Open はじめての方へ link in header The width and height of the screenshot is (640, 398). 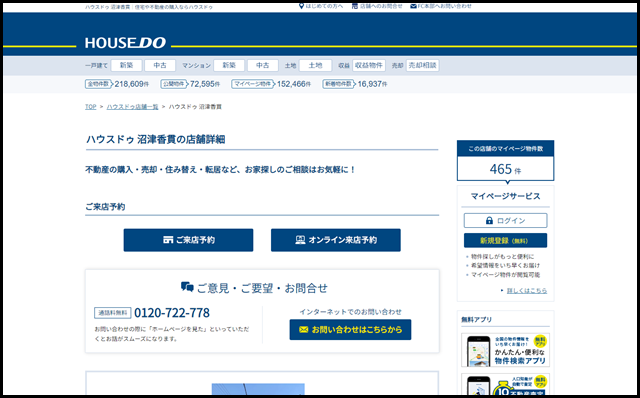[324, 6]
